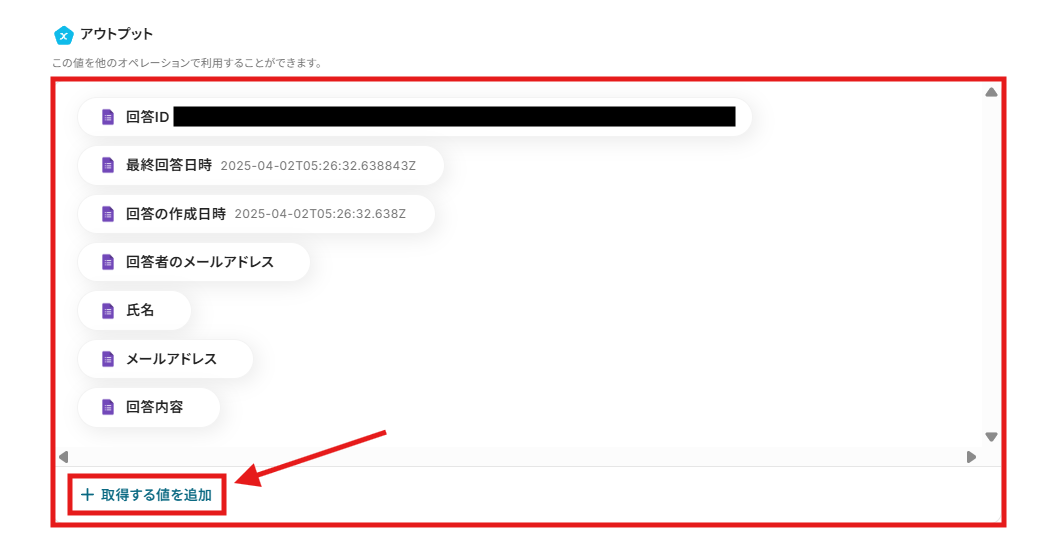
Task: Click the form icon beside 最終回答日時
Action: (x=107, y=165)
